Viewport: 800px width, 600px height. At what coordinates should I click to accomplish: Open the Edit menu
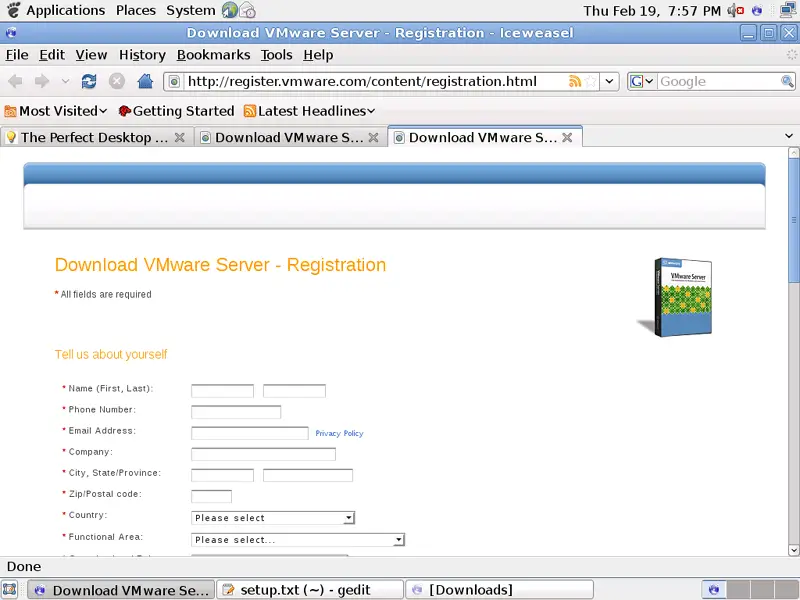point(52,55)
